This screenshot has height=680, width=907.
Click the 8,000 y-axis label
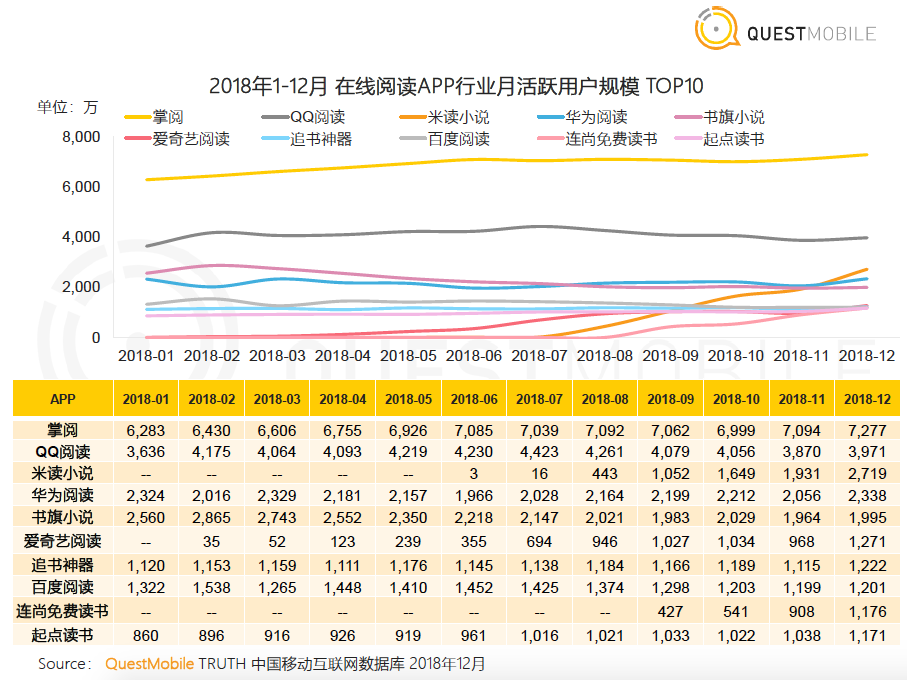coord(81,137)
